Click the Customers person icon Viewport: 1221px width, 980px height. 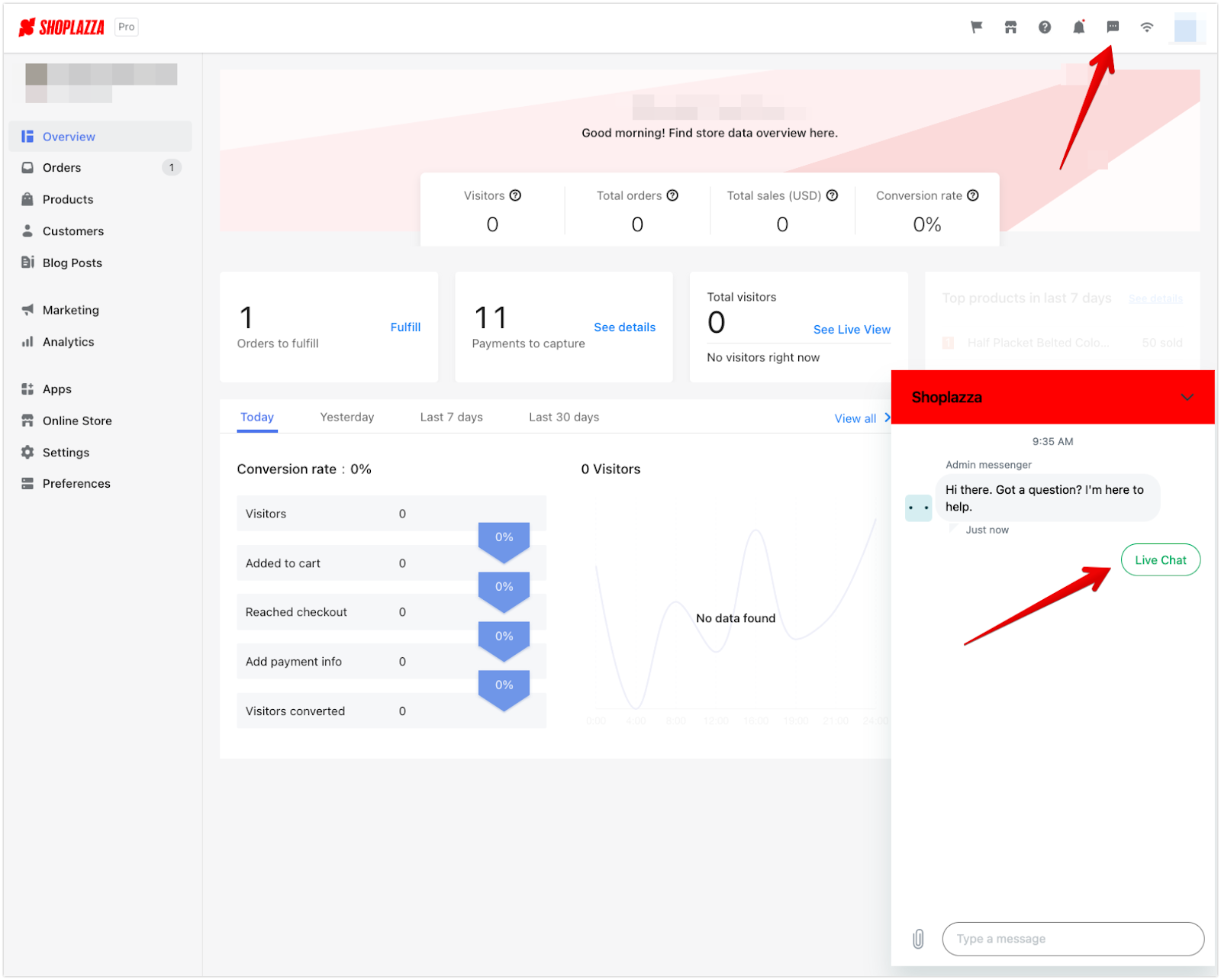[x=27, y=230]
